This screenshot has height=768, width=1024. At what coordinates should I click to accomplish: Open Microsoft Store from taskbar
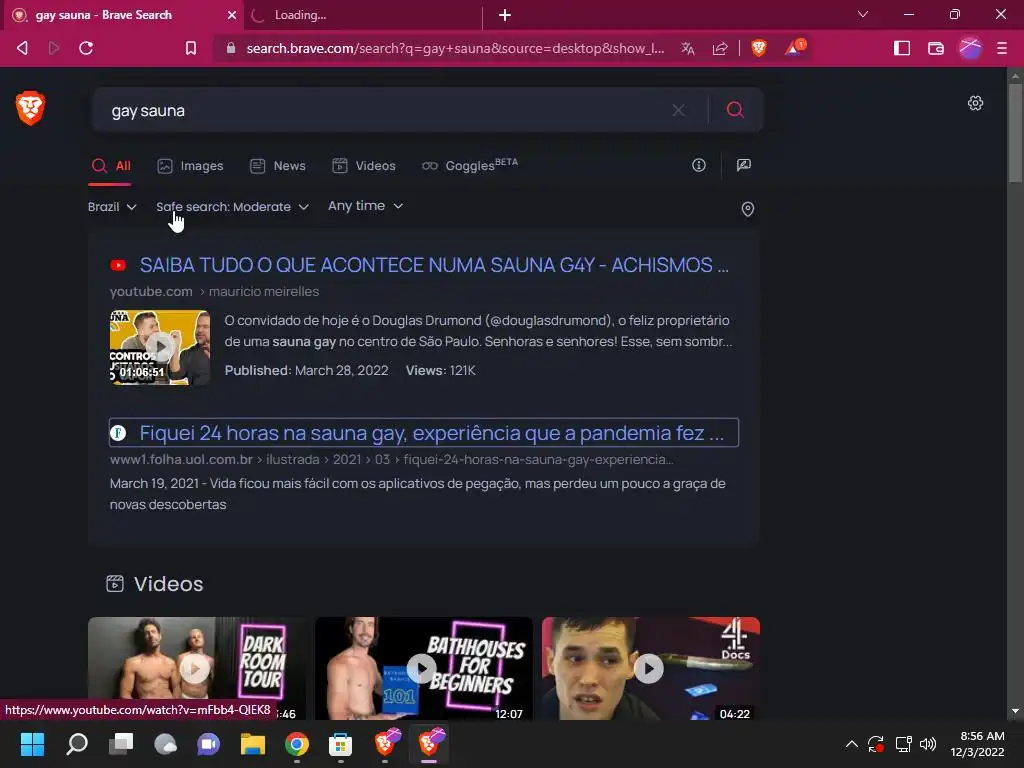click(x=340, y=744)
